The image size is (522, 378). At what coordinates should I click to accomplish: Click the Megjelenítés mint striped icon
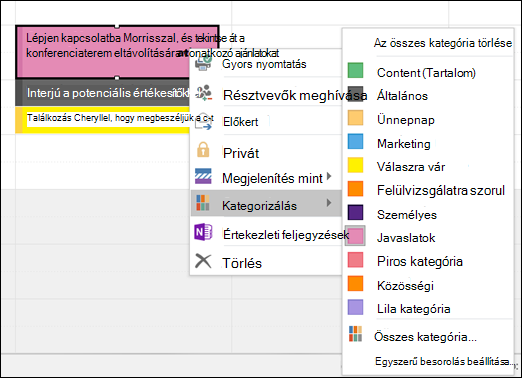(x=203, y=176)
